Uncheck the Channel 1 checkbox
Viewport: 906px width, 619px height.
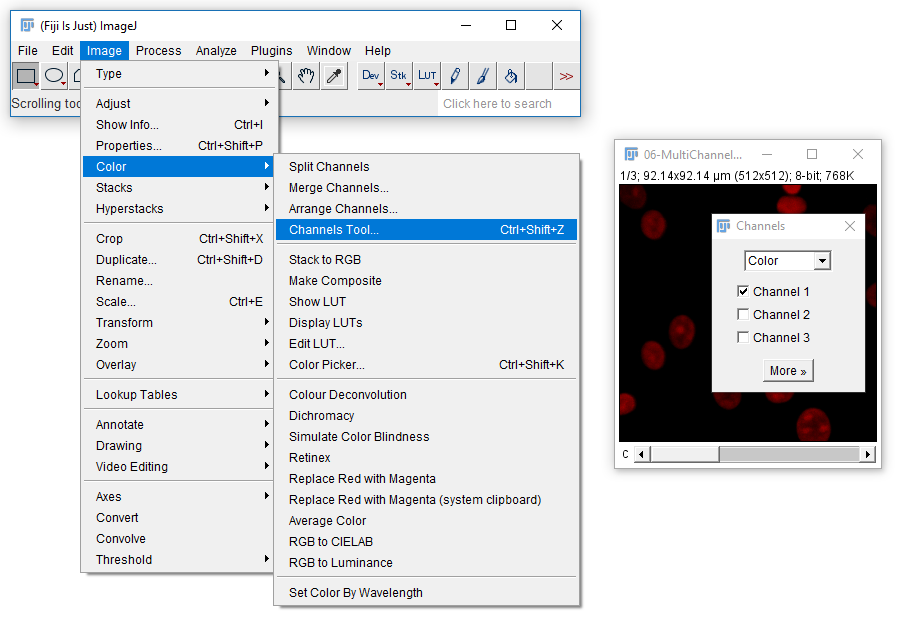743,292
